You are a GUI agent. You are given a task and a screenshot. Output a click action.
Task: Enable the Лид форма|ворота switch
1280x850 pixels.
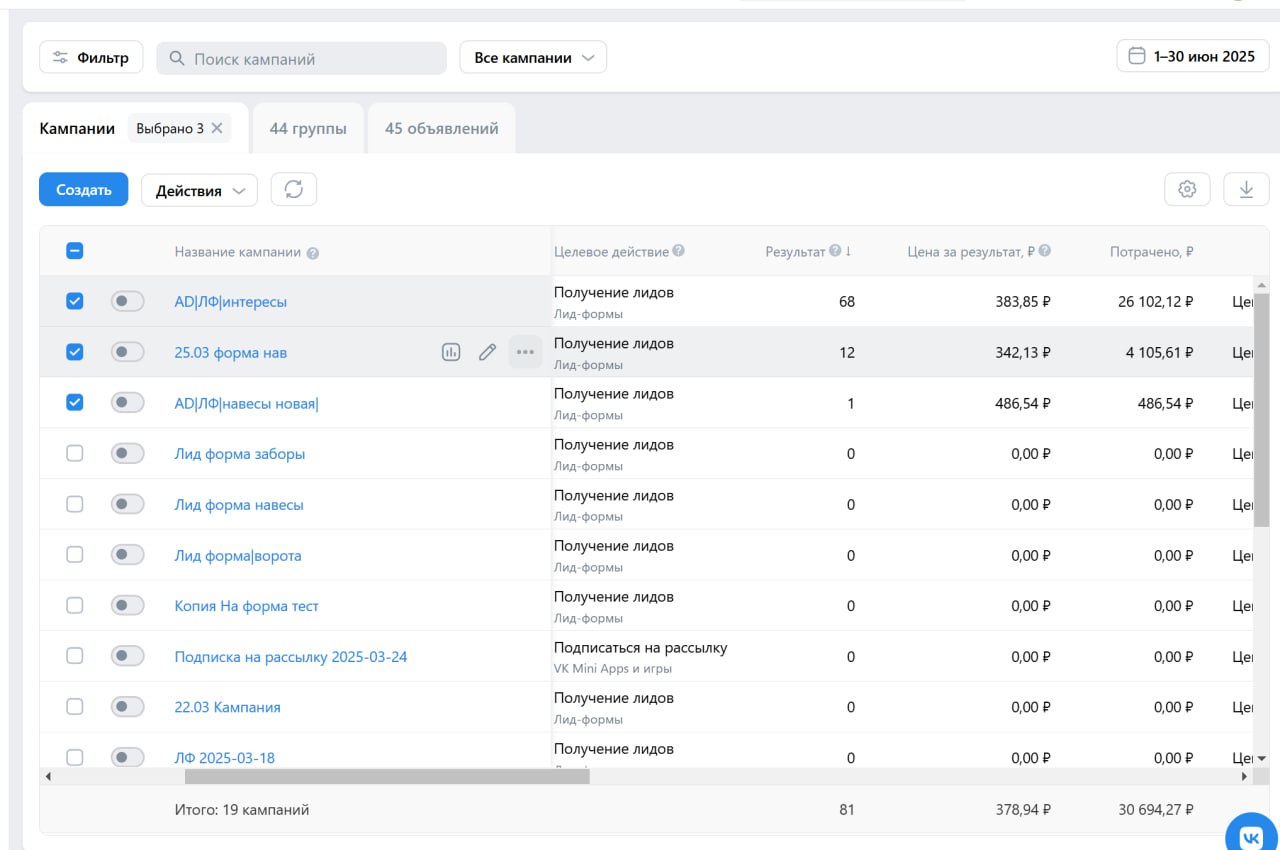pos(127,555)
